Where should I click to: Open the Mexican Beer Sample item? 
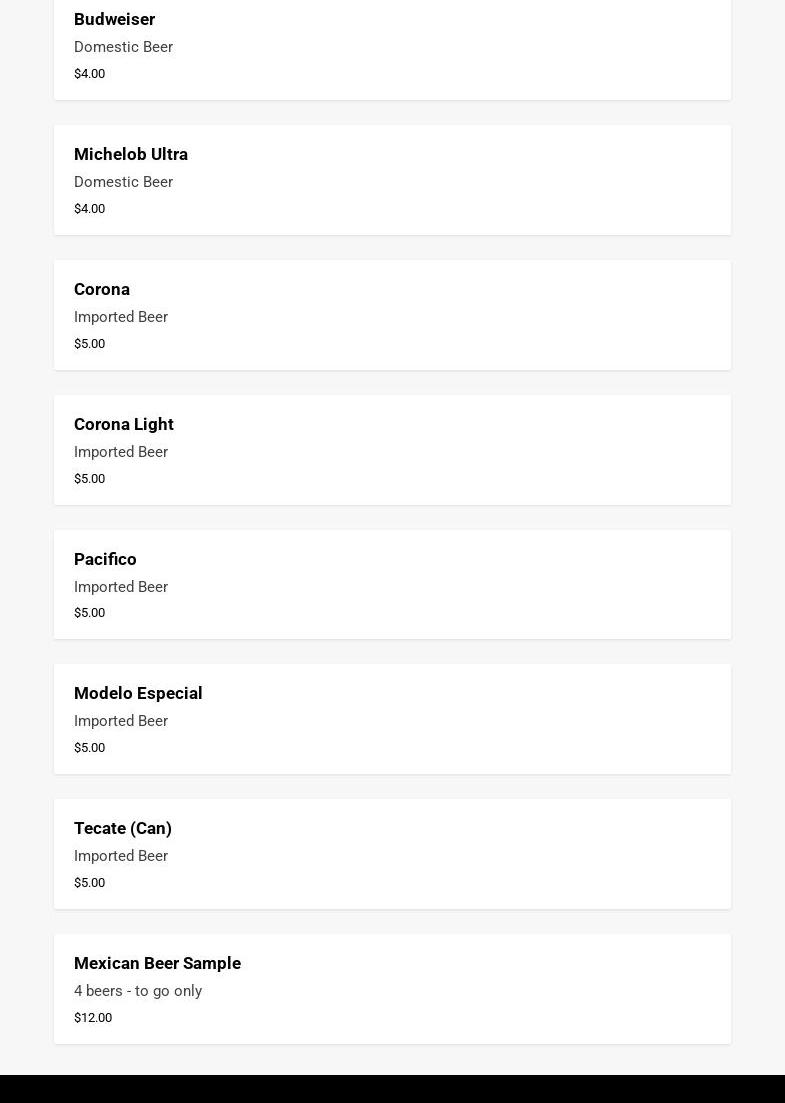(392, 989)
